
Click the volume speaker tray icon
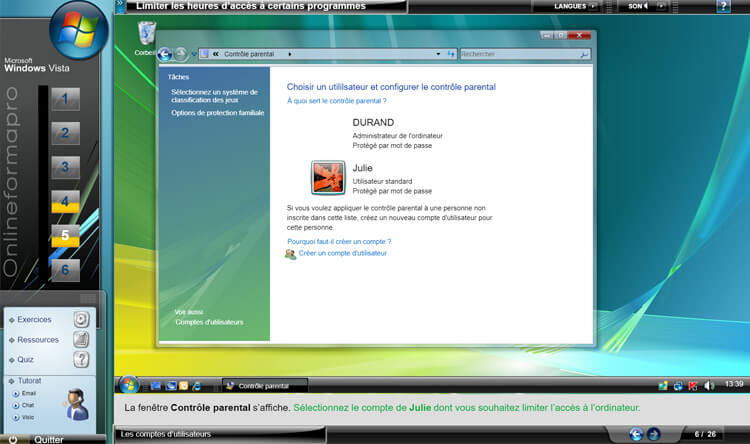coord(709,386)
